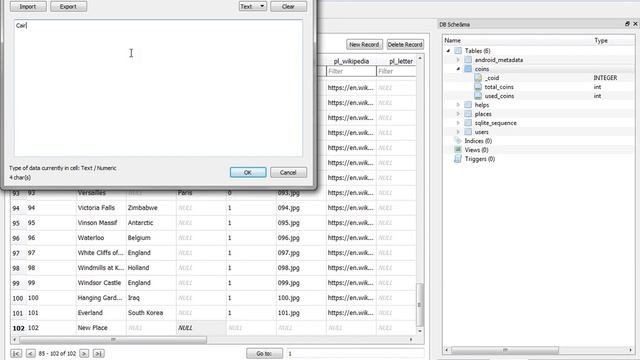Viewport: 640px width, 360px height.
Task: Expand the sqlite_sequence table node
Action: pos(458,122)
